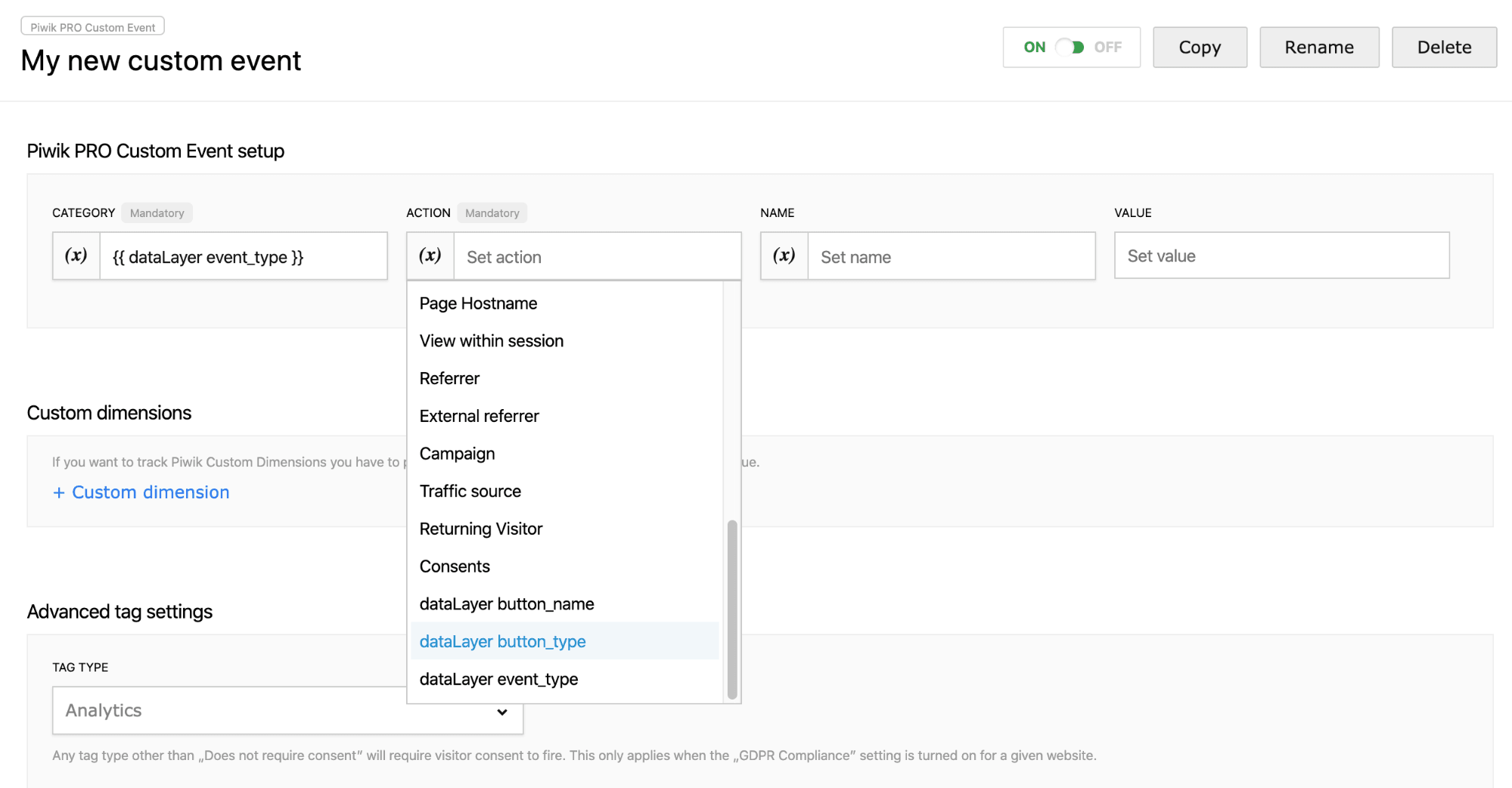Pick the Campaign variable option
Screen dimensions: 1512x788
click(x=457, y=454)
